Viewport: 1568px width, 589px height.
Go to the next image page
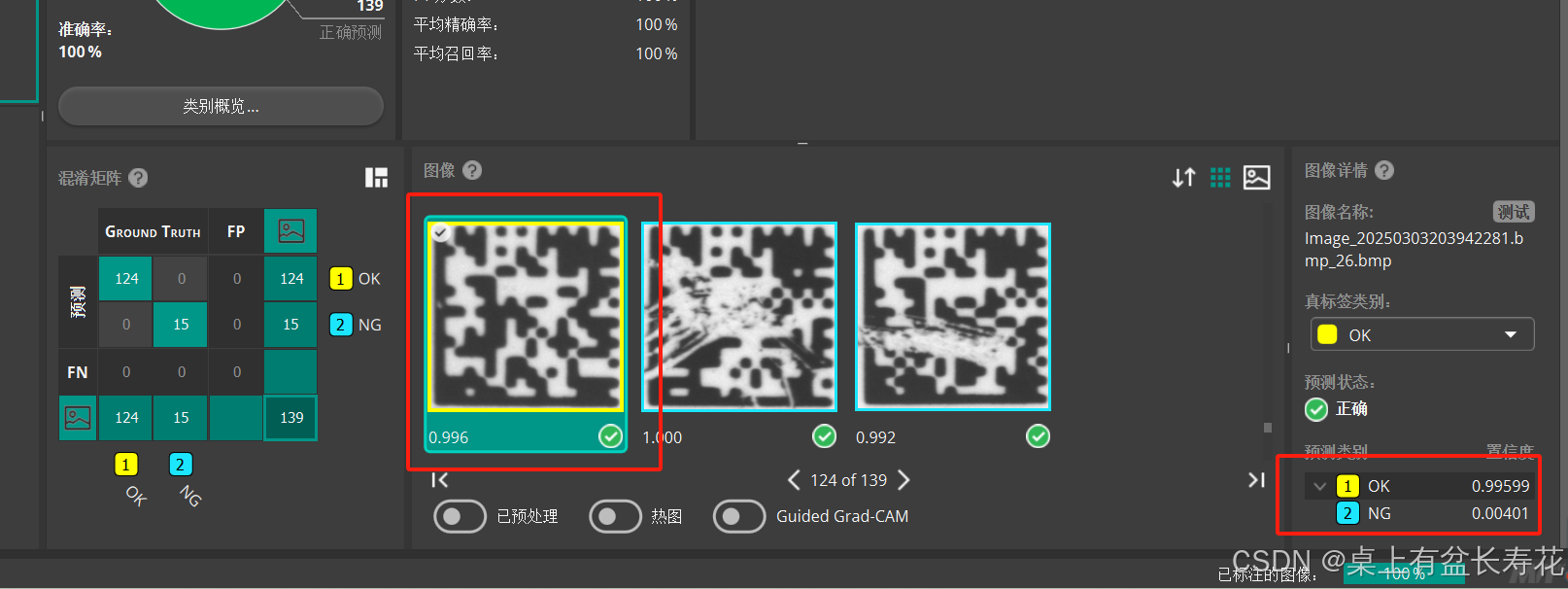(903, 480)
